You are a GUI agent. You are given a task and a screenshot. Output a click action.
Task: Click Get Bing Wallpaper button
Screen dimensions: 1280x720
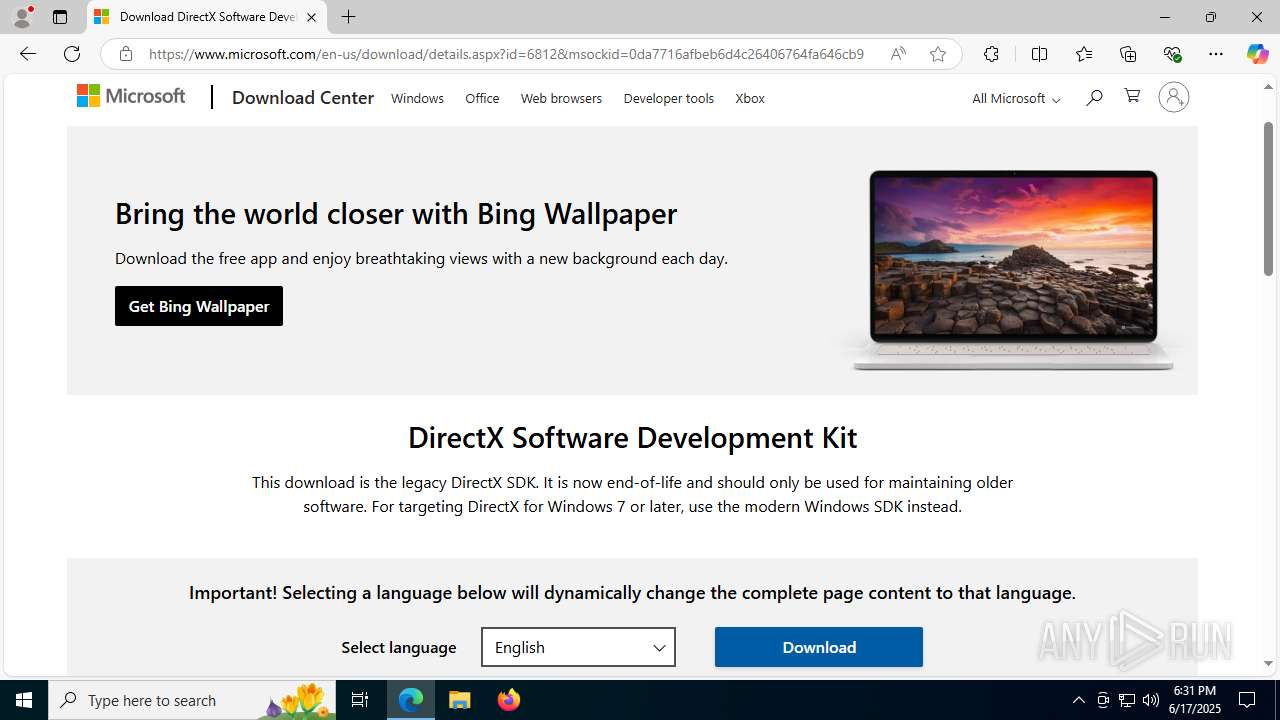tap(199, 306)
